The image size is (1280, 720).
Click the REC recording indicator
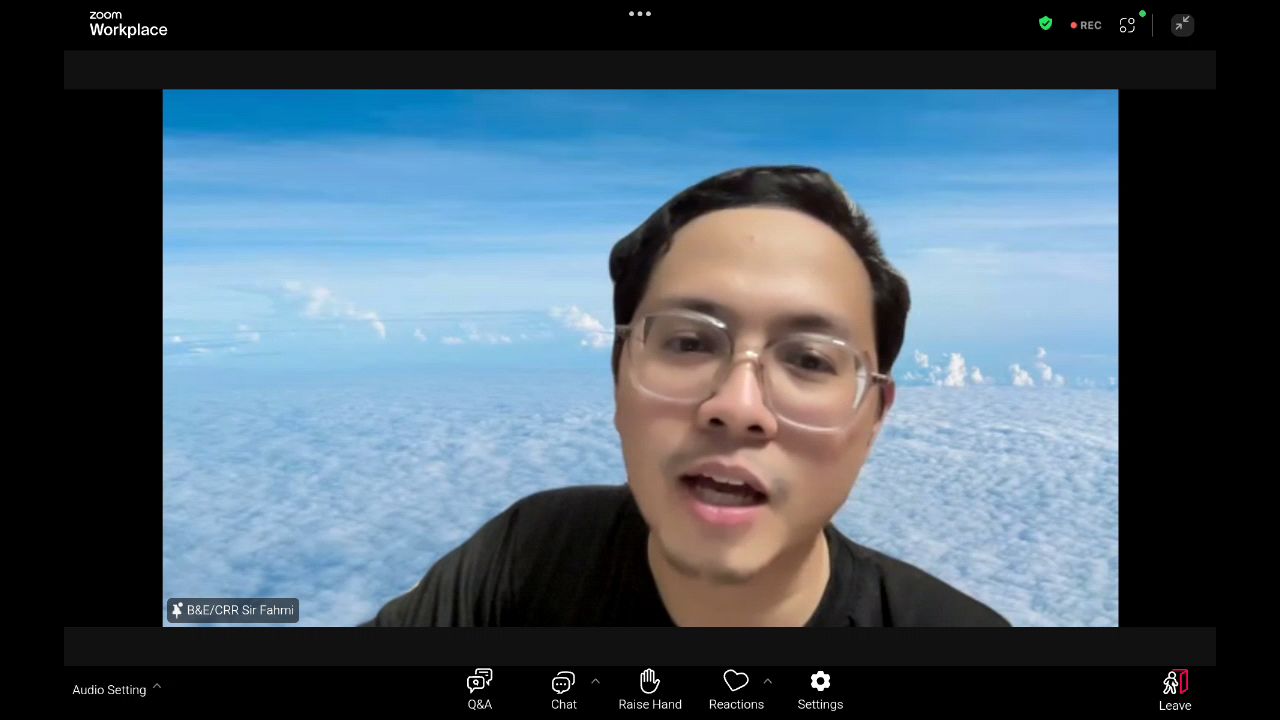[1086, 25]
